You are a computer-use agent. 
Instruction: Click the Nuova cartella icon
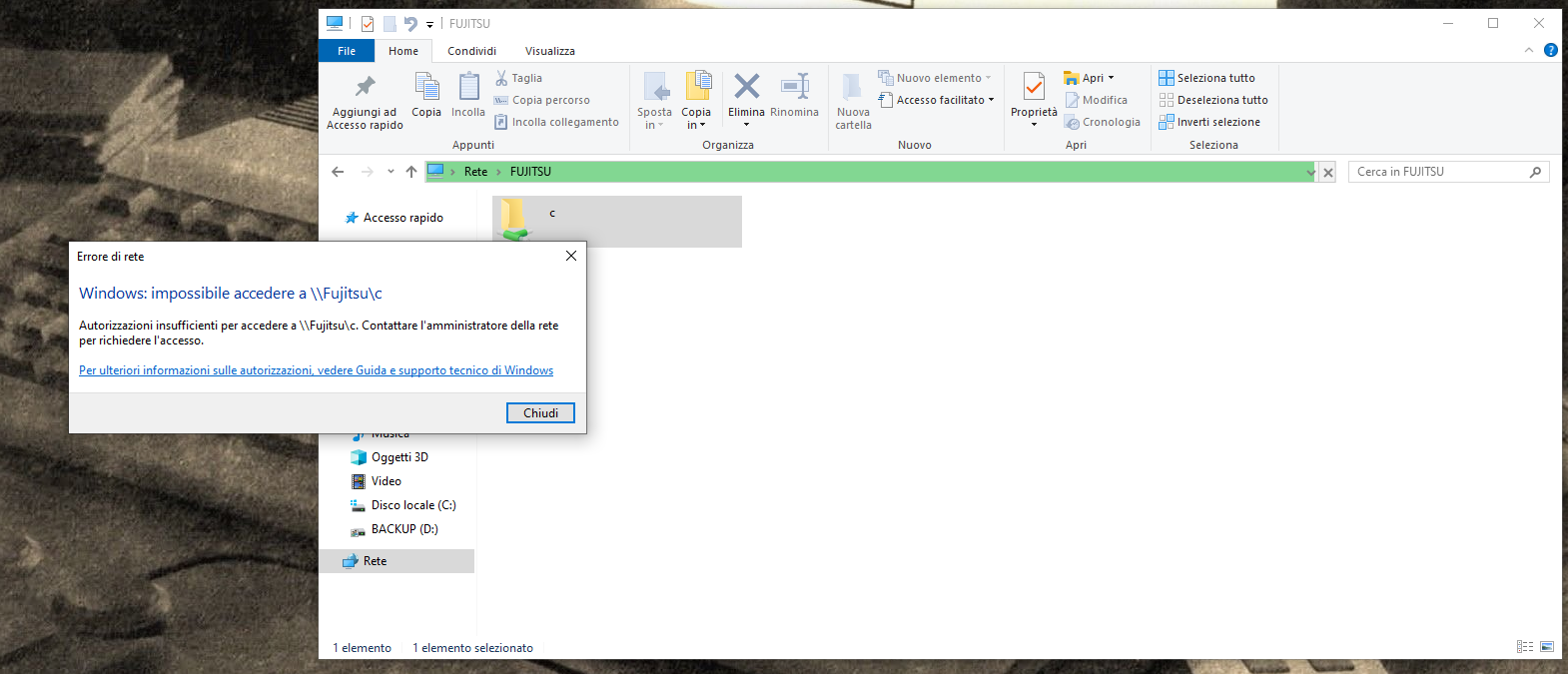[x=852, y=87]
